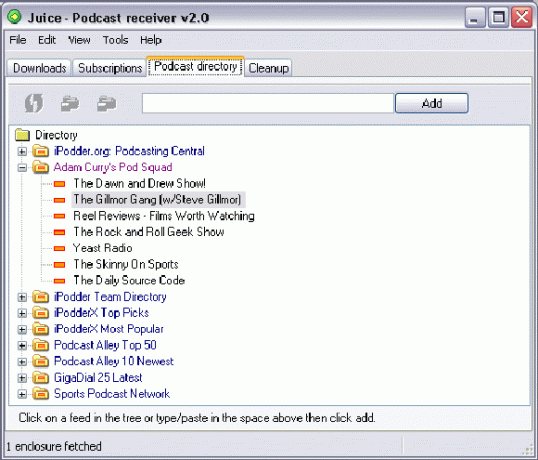Select Reel Reviews - Films Worth Watching
This screenshot has width=538, height=460.
pyautogui.click(x=164, y=216)
